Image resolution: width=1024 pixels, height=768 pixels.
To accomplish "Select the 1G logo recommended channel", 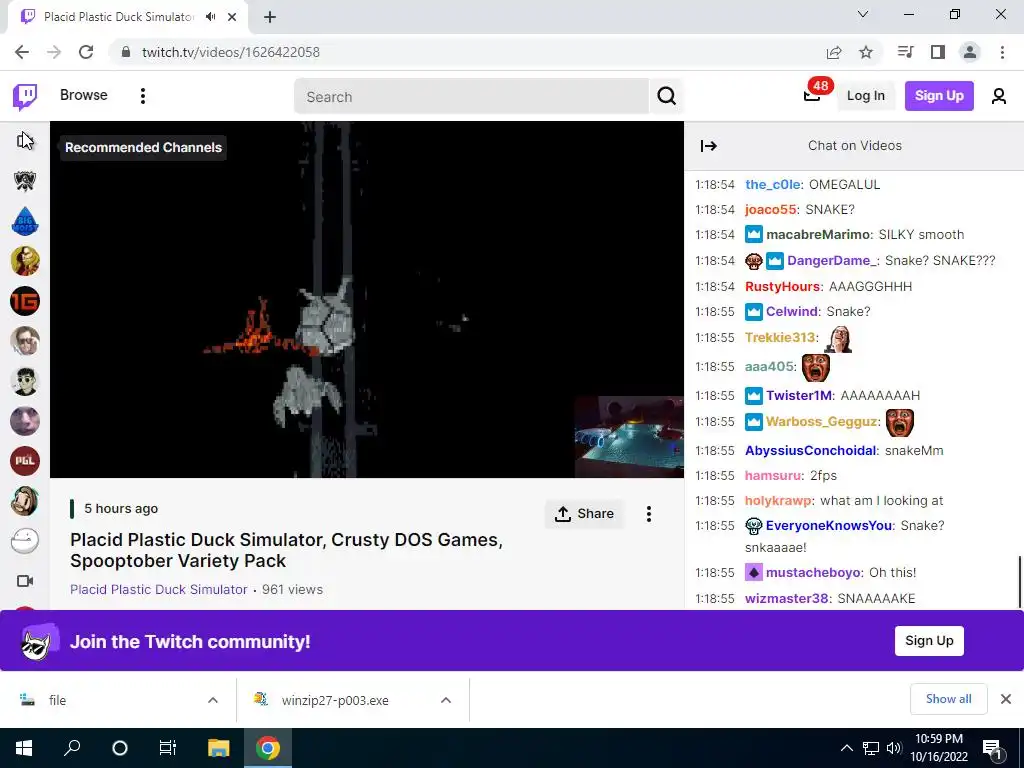I will (x=25, y=301).
